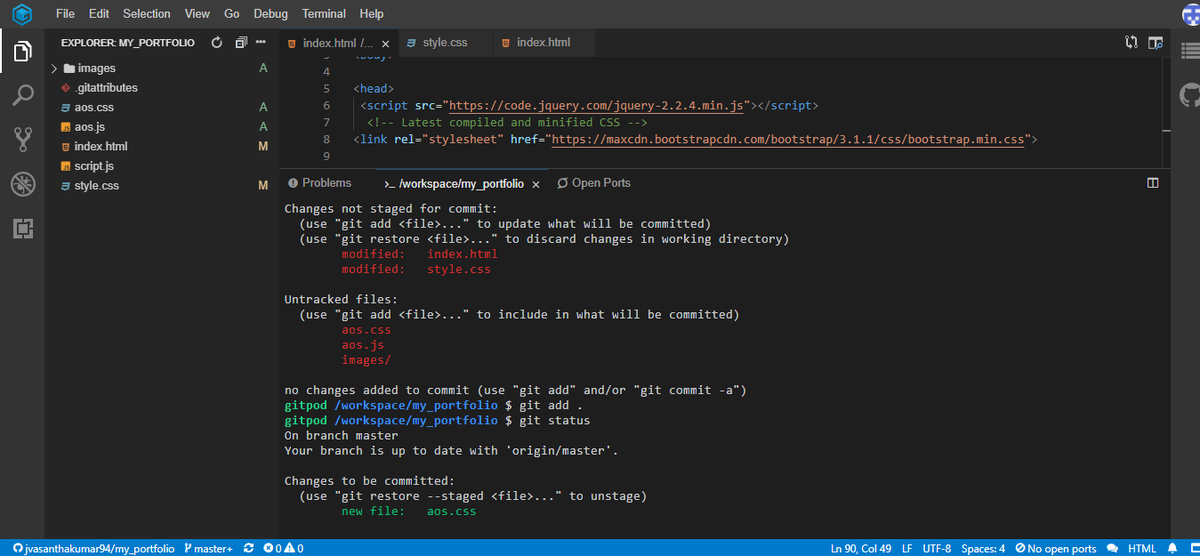Change the LF end-of-line setting
This screenshot has width=1200, height=556.
908,548
